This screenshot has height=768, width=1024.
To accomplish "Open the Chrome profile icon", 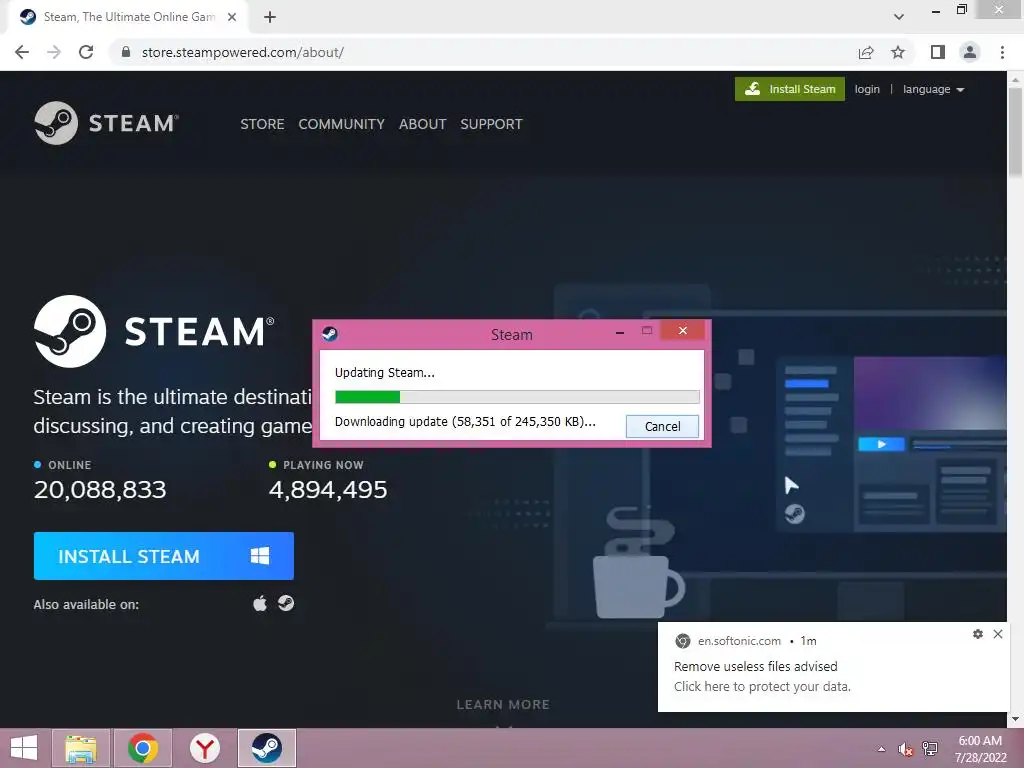I will click(x=970, y=52).
